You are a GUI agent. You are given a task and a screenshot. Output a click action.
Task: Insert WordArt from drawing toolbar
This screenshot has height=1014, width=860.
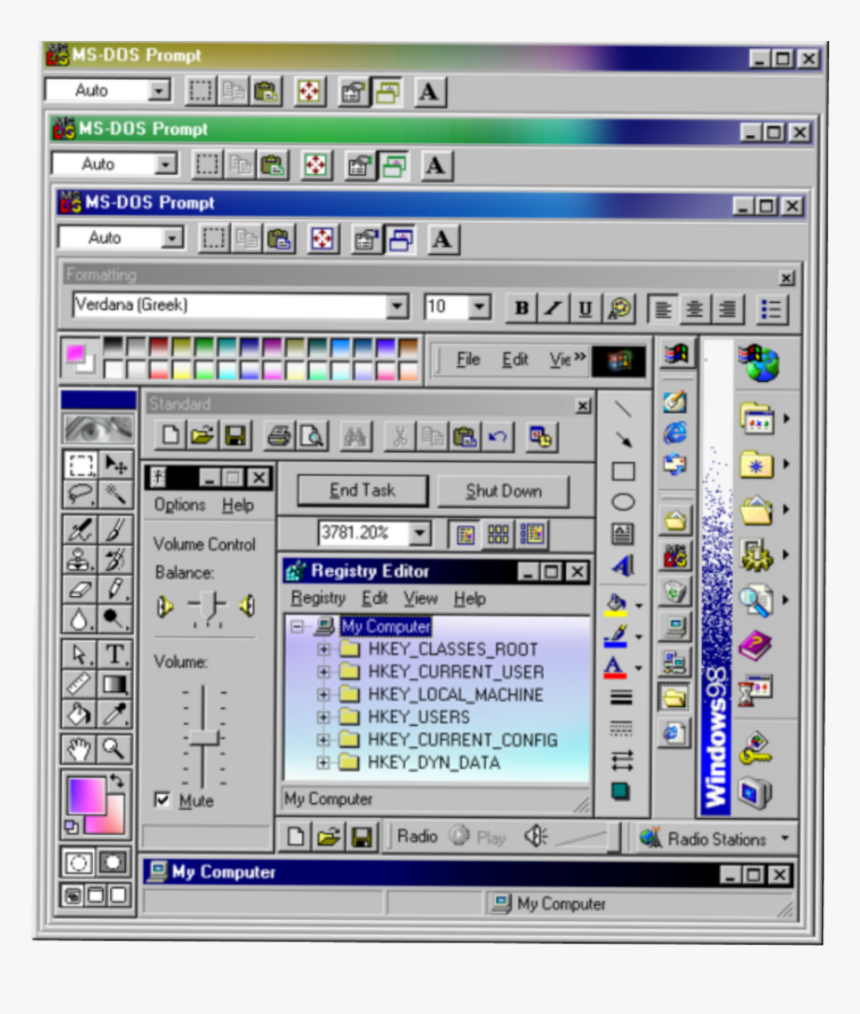pos(623,566)
